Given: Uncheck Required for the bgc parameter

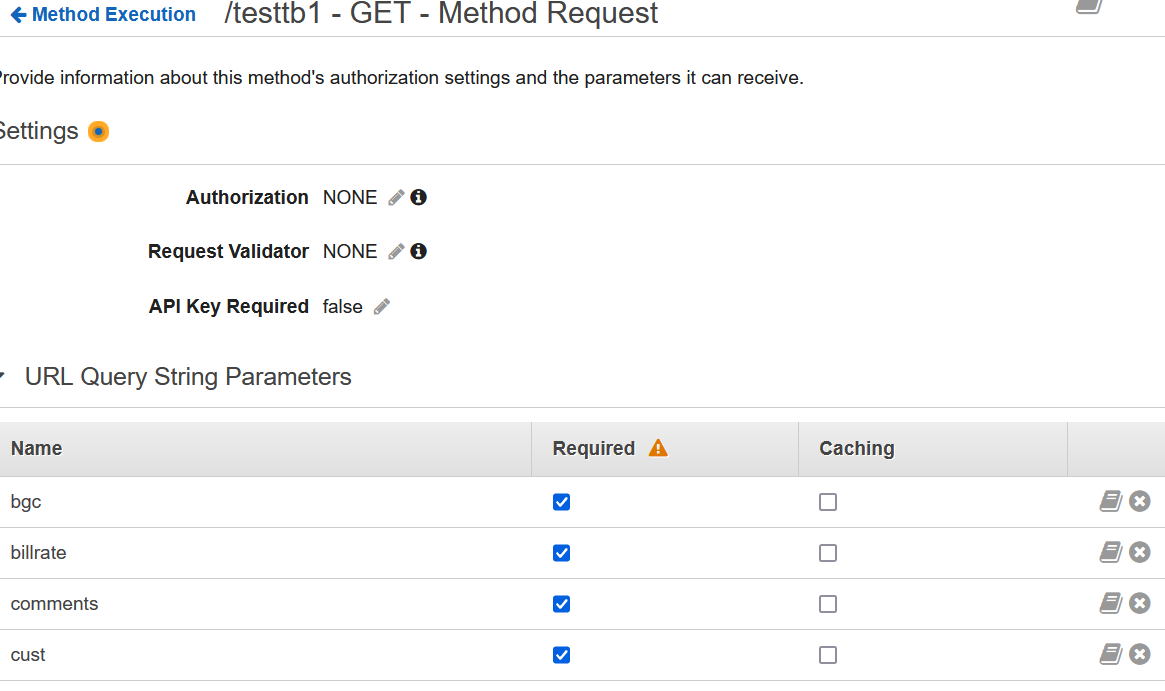Looking at the screenshot, I should coord(562,502).
